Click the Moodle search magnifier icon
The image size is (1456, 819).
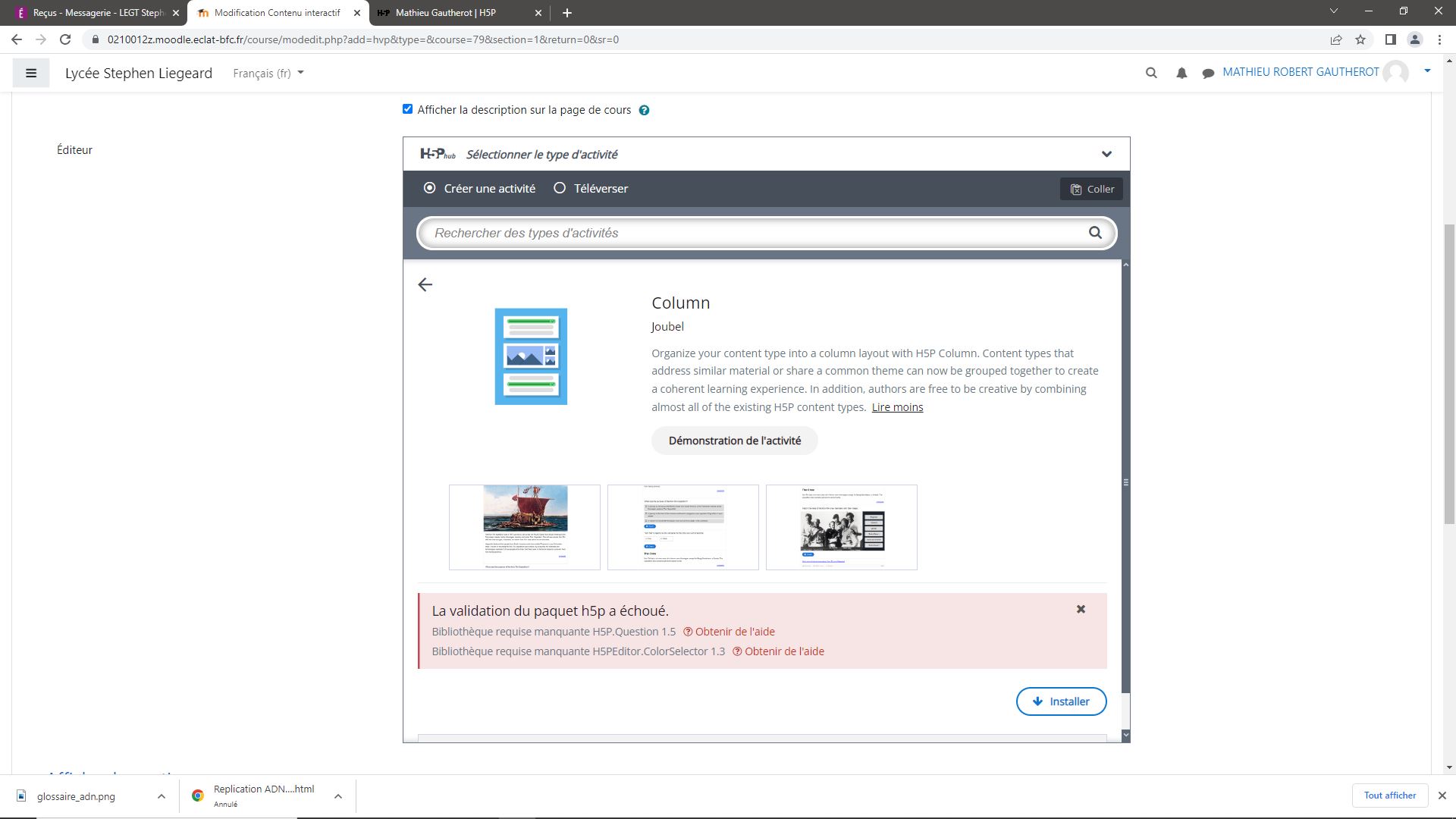point(1151,73)
